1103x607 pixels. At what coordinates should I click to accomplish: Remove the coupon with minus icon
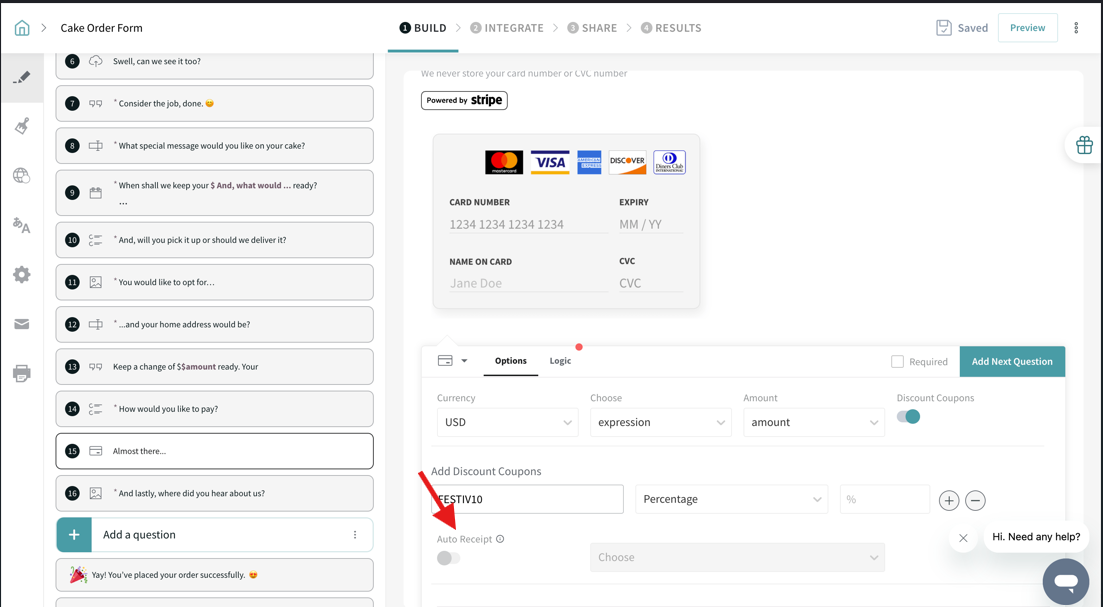[975, 500]
